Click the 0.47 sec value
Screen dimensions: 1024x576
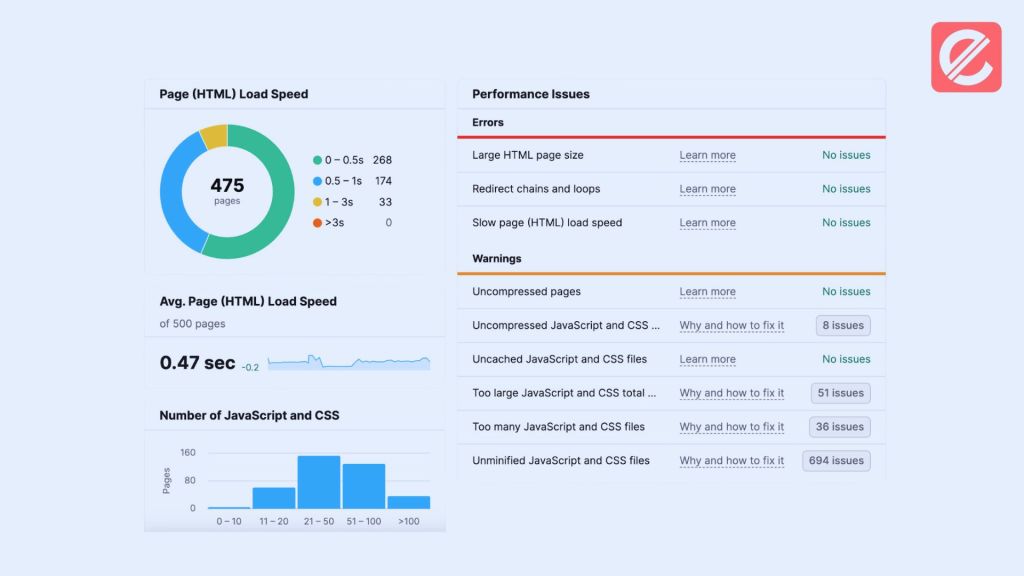pyautogui.click(x=197, y=362)
